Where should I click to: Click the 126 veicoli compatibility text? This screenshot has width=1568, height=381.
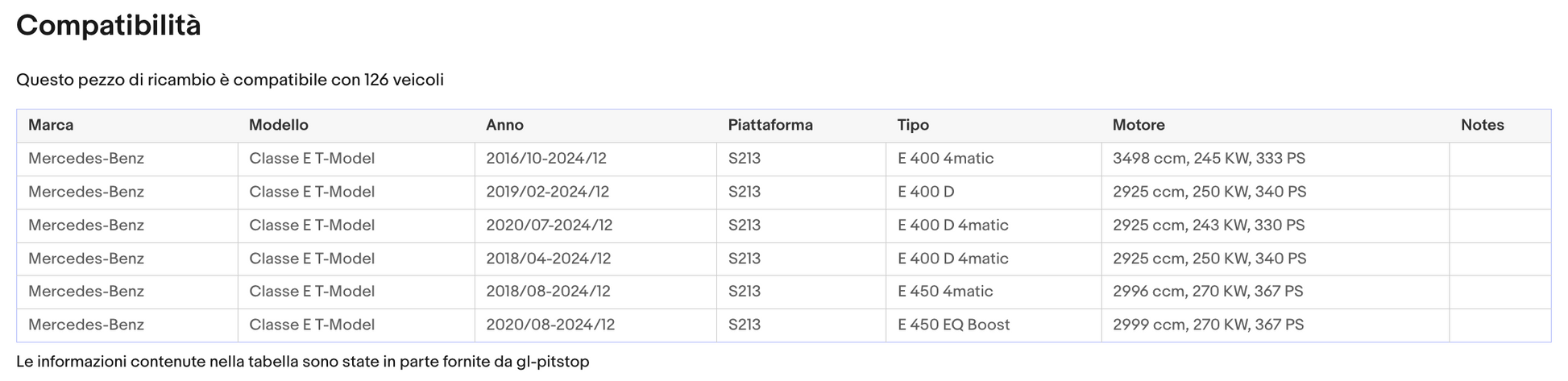click(404, 80)
